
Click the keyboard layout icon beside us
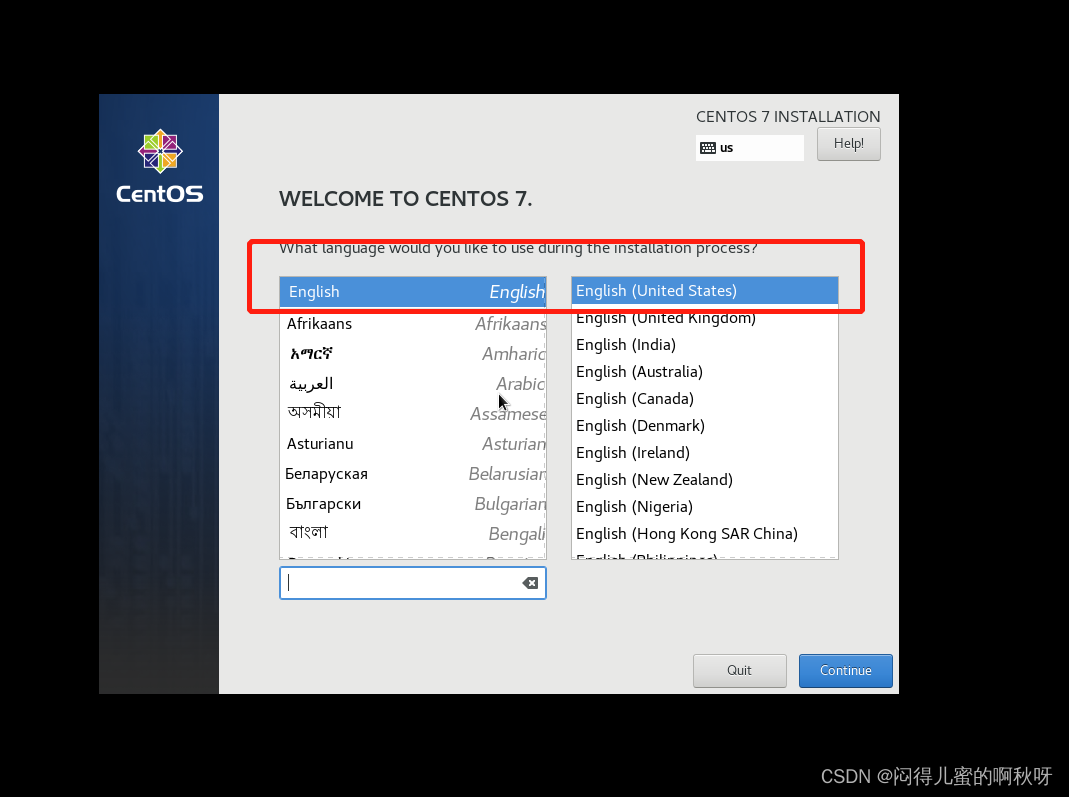click(x=708, y=148)
